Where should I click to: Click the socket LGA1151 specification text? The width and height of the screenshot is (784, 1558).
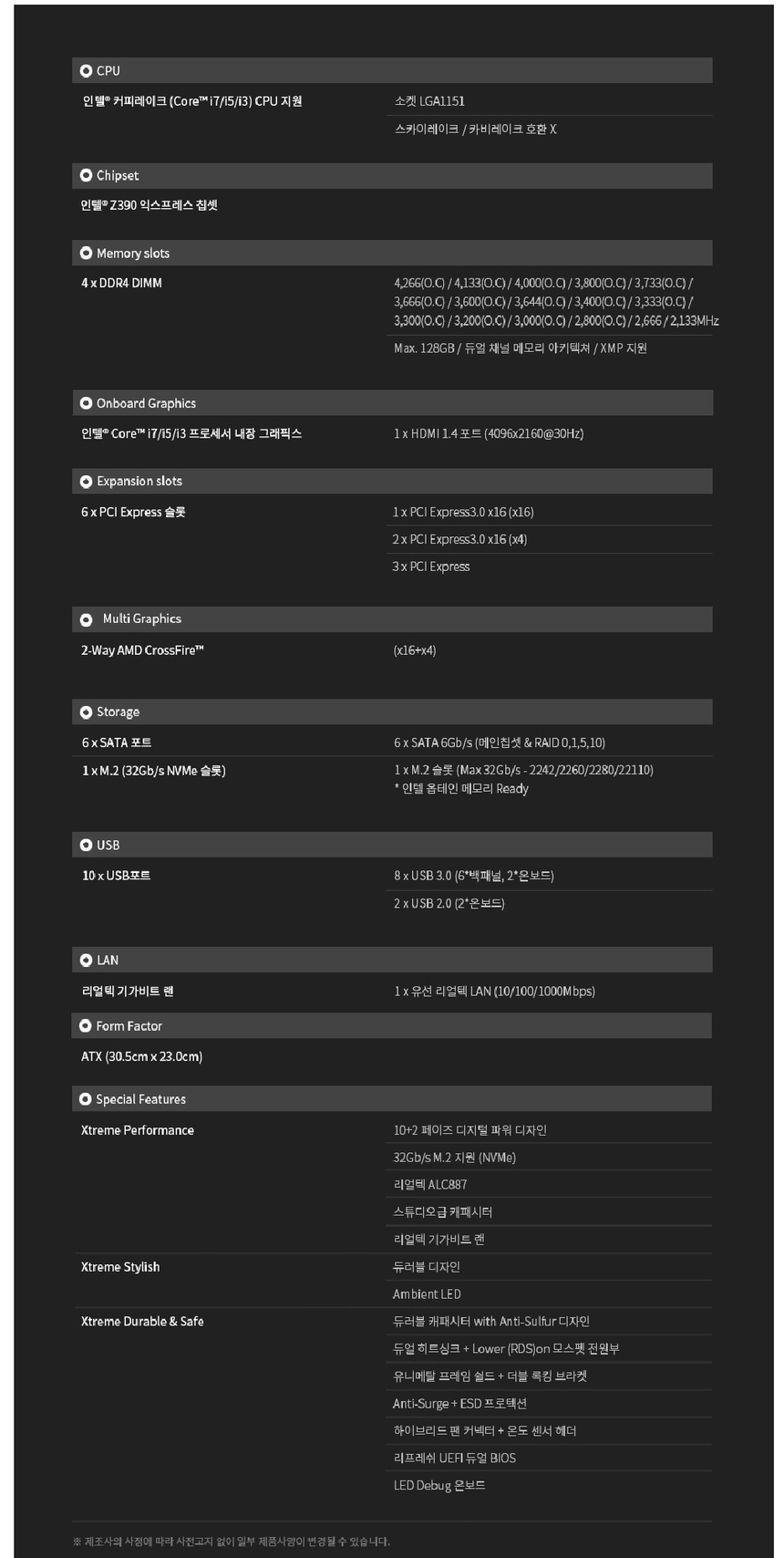click(429, 101)
